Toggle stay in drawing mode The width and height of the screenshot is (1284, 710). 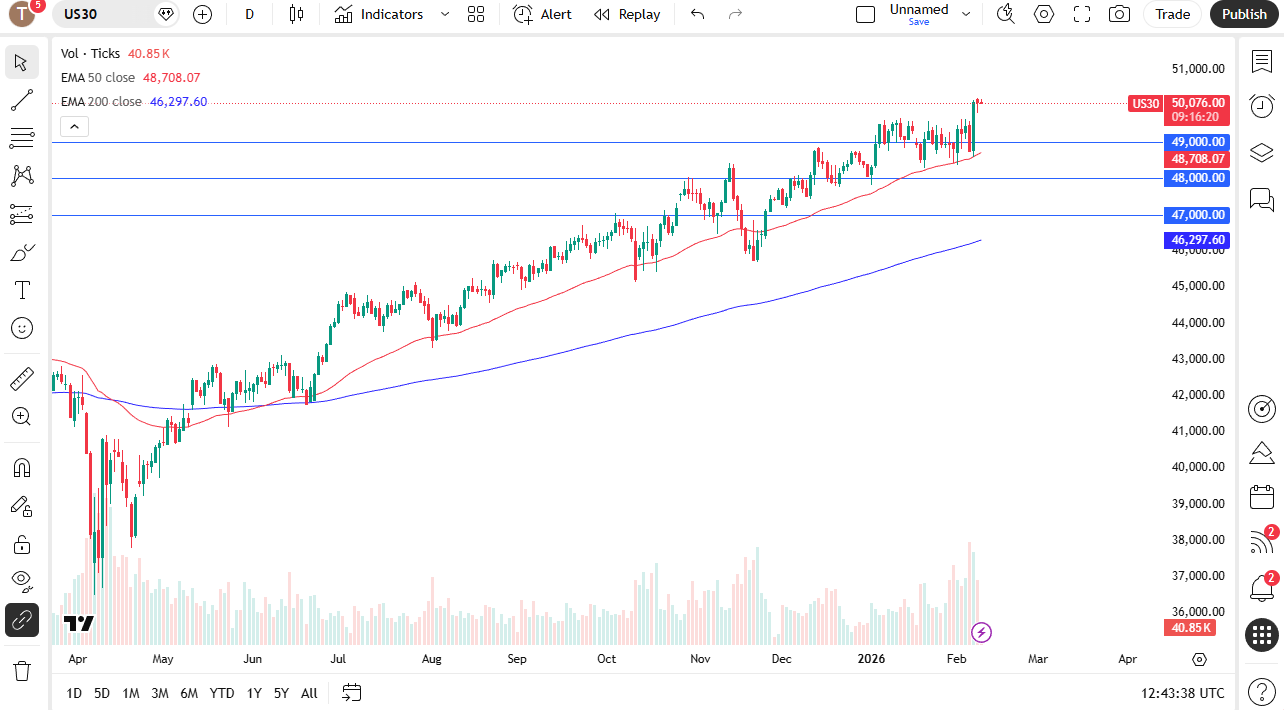(x=22, y=506)
